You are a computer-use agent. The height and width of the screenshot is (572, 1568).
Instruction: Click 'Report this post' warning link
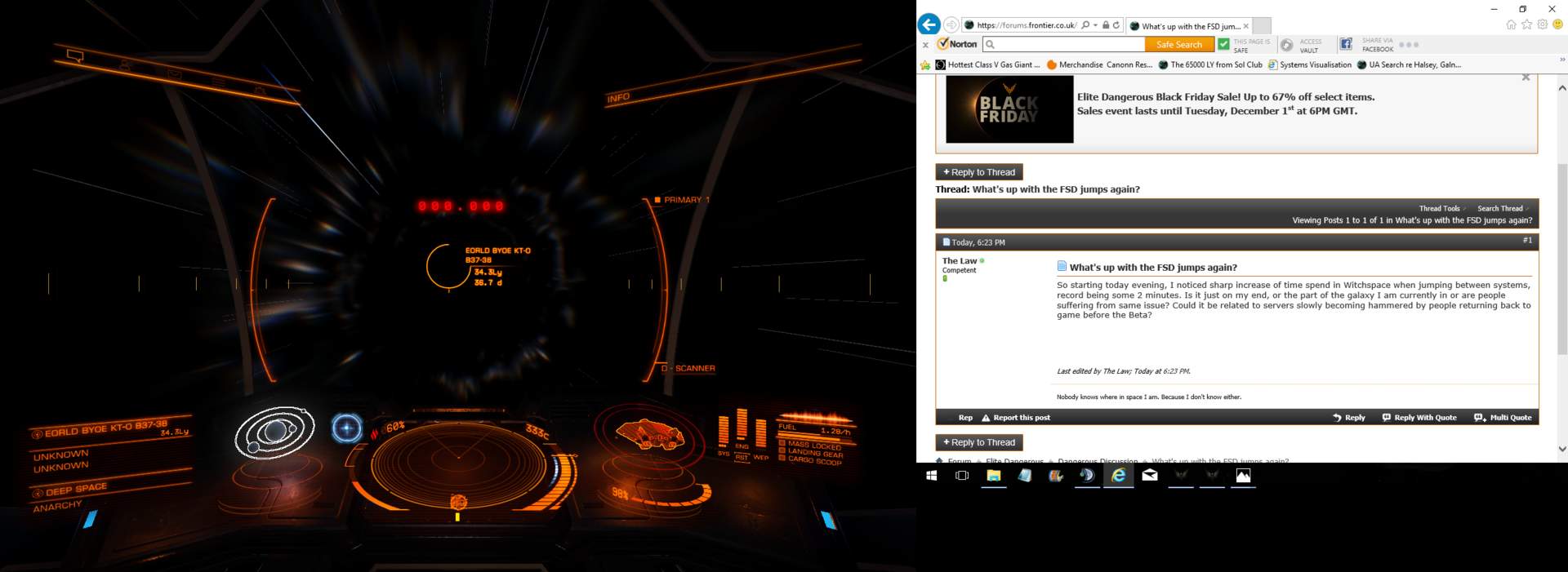coord(1016,418)
